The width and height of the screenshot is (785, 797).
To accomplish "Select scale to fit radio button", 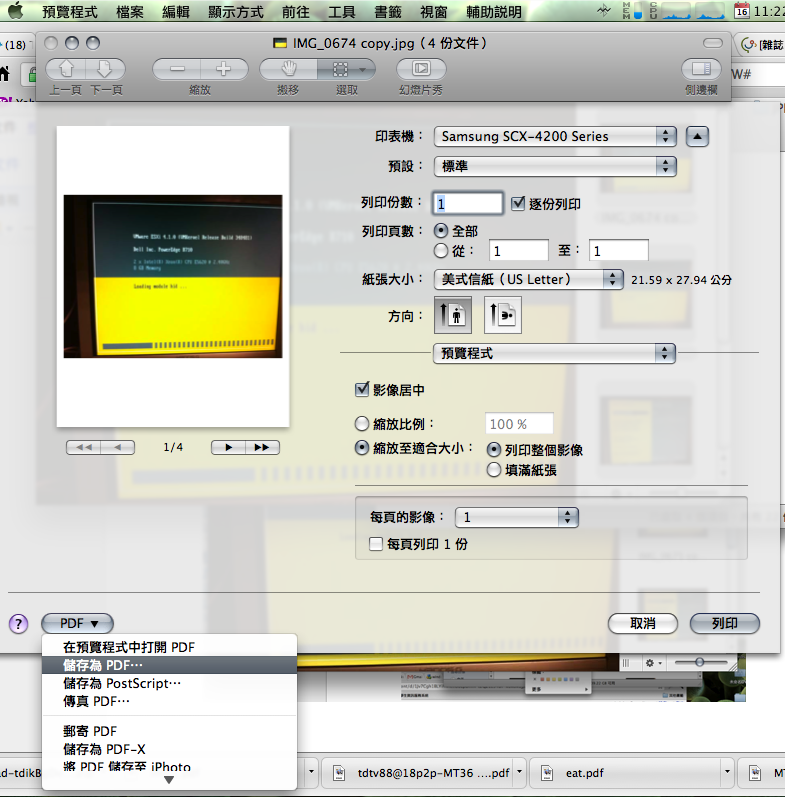I will coord(361,448).
